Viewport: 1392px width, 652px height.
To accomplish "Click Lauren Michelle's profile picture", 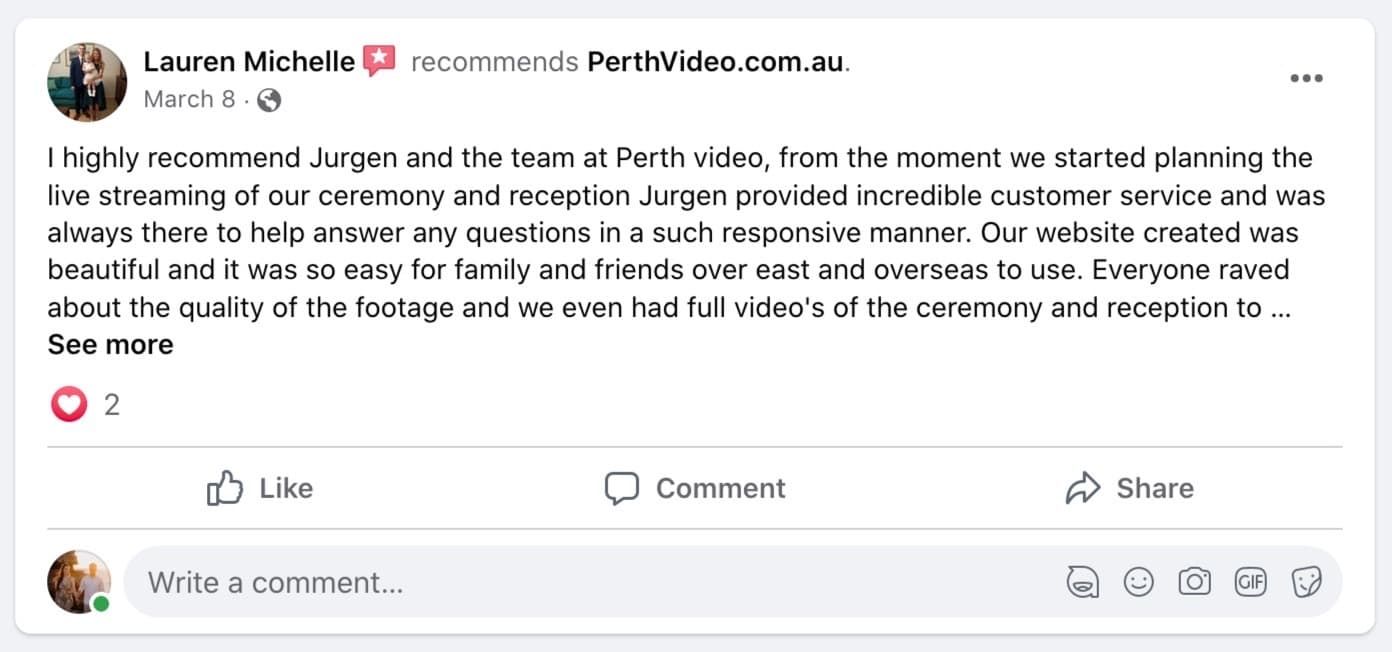I will coord(87,82).
